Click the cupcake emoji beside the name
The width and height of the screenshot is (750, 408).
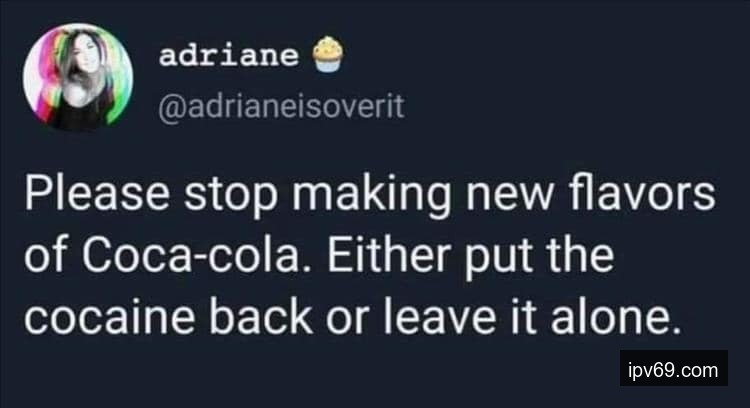[327, 55]
